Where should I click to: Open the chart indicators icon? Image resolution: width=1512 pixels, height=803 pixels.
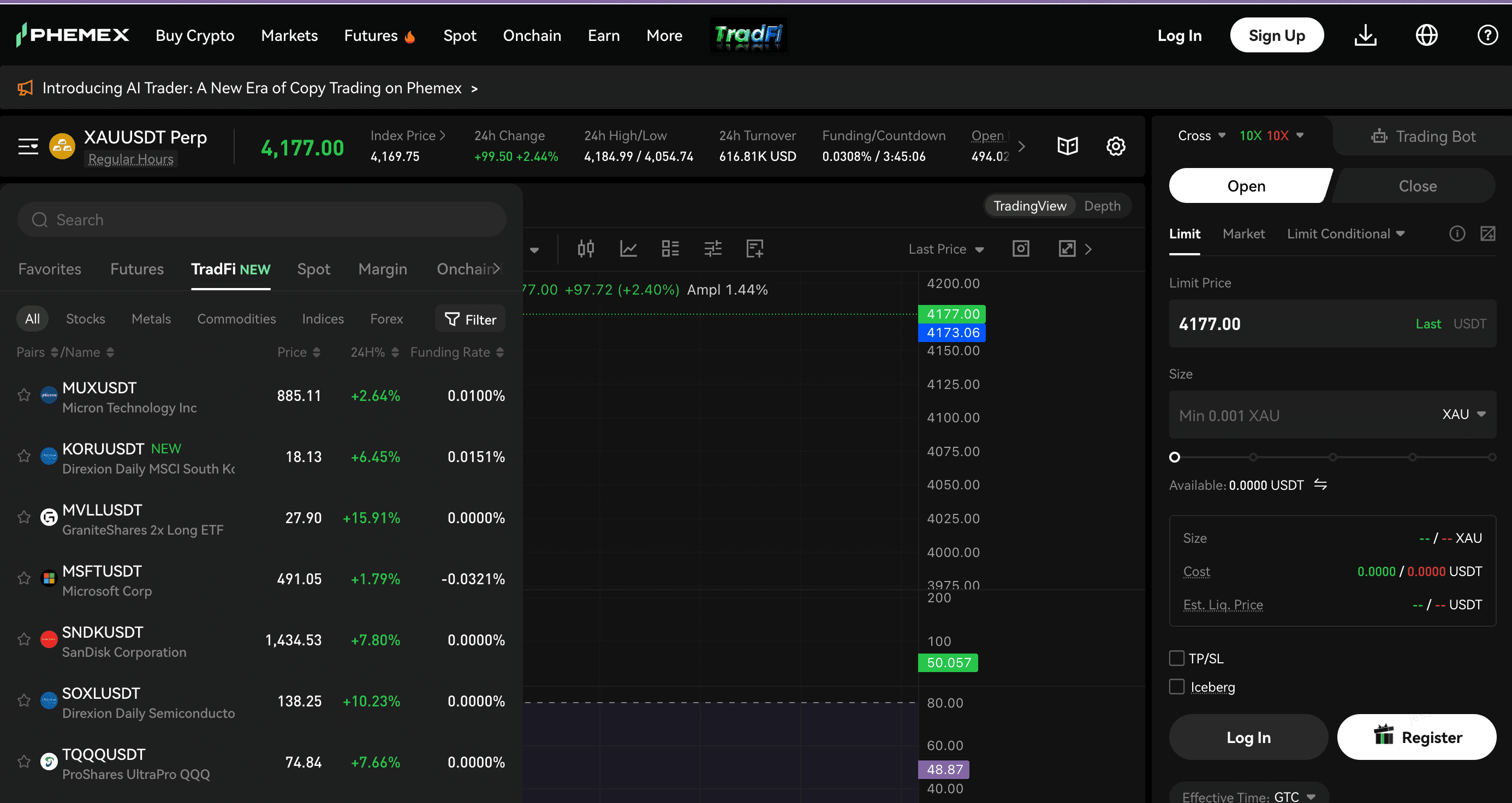(628, 249)
